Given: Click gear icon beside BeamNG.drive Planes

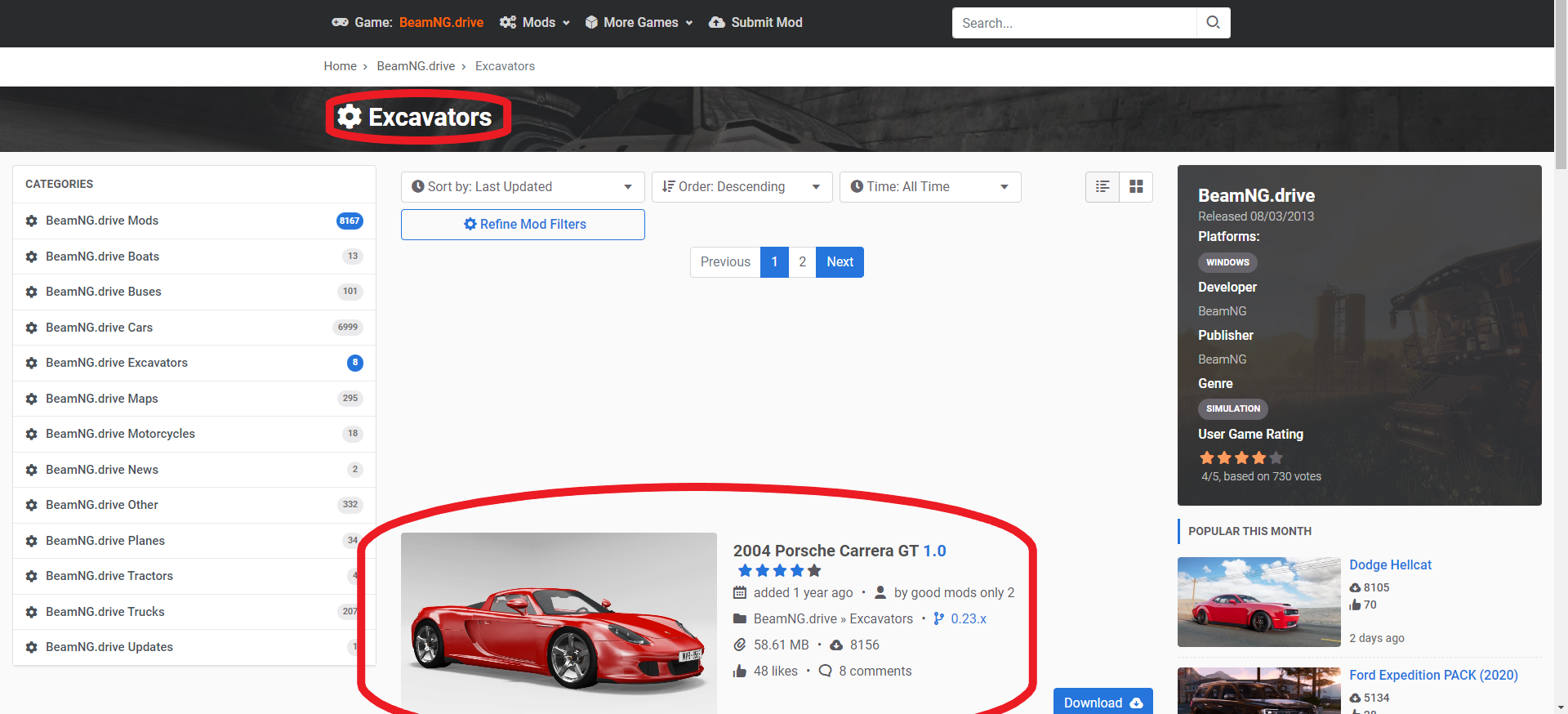Looking at the screenshot, I should tap(32, 541).
